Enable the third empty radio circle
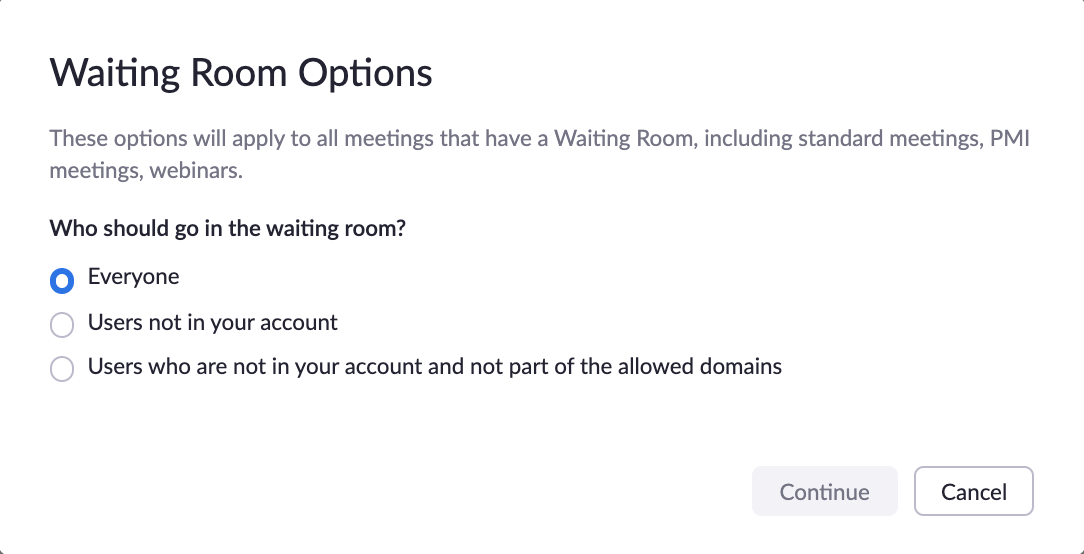 62,369
